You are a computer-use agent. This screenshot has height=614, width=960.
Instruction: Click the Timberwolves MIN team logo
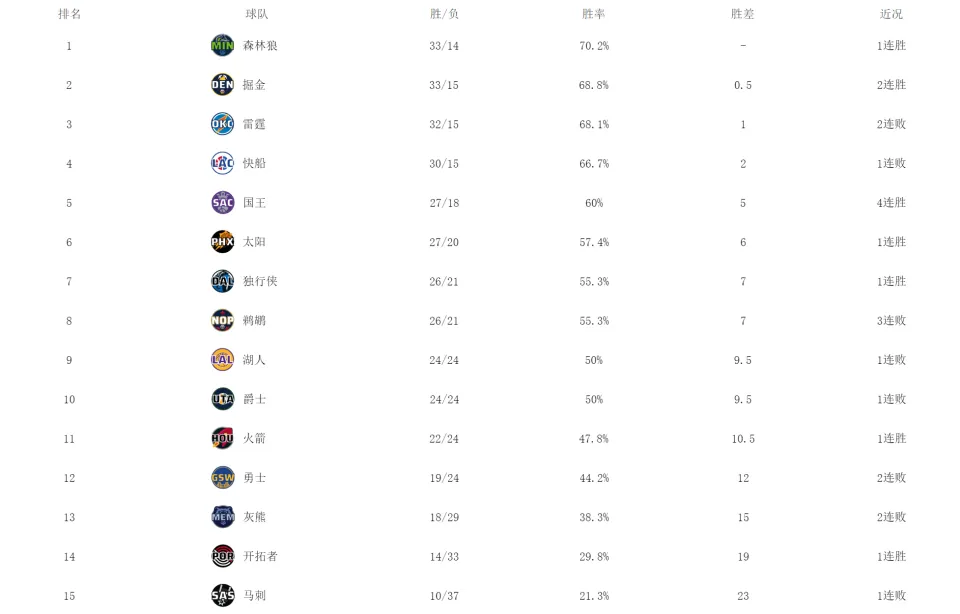click(x=222, y=45)
